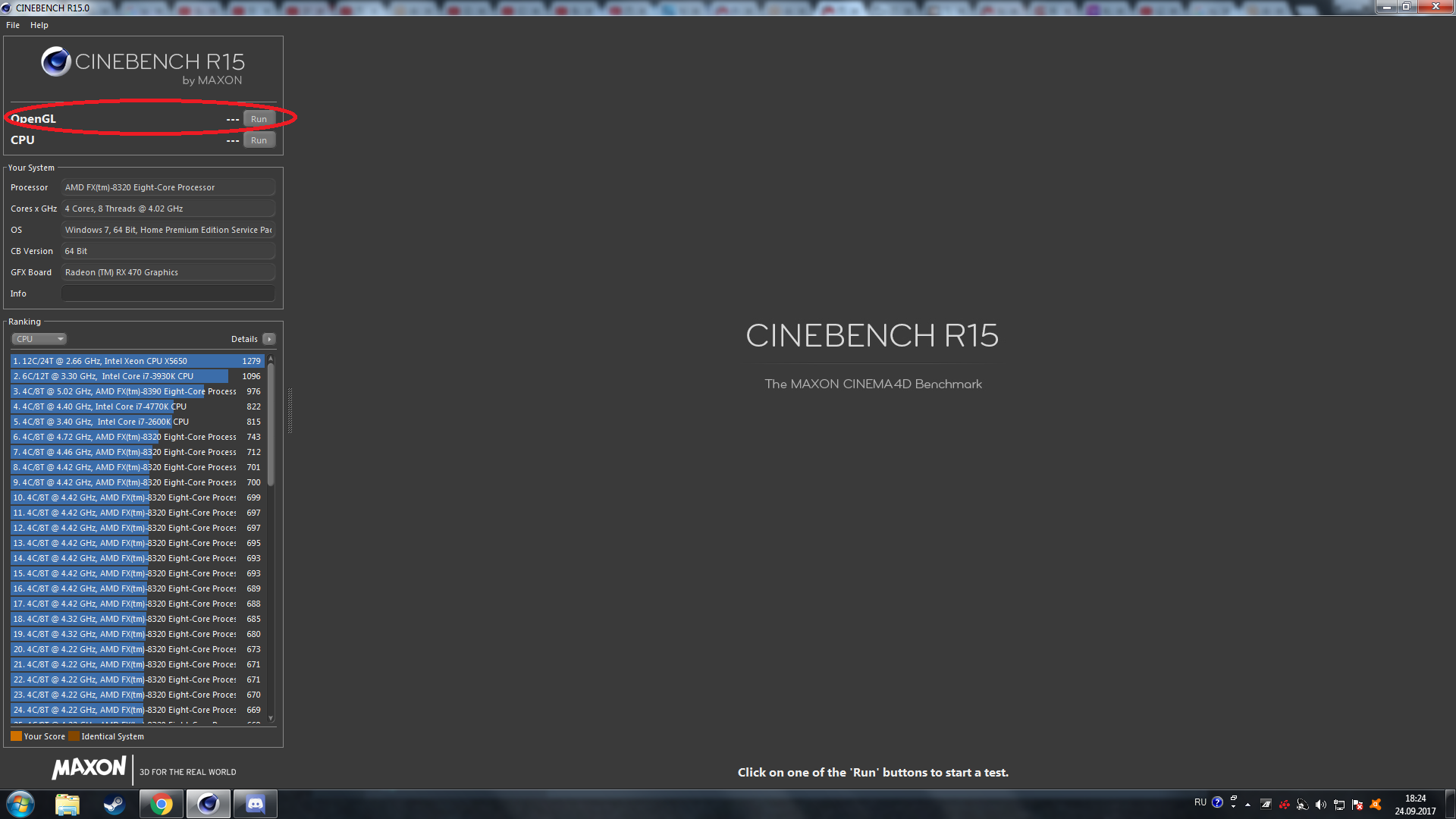
Task: Run the OpenGL benchmark test
Action: (x=259, y=119)
